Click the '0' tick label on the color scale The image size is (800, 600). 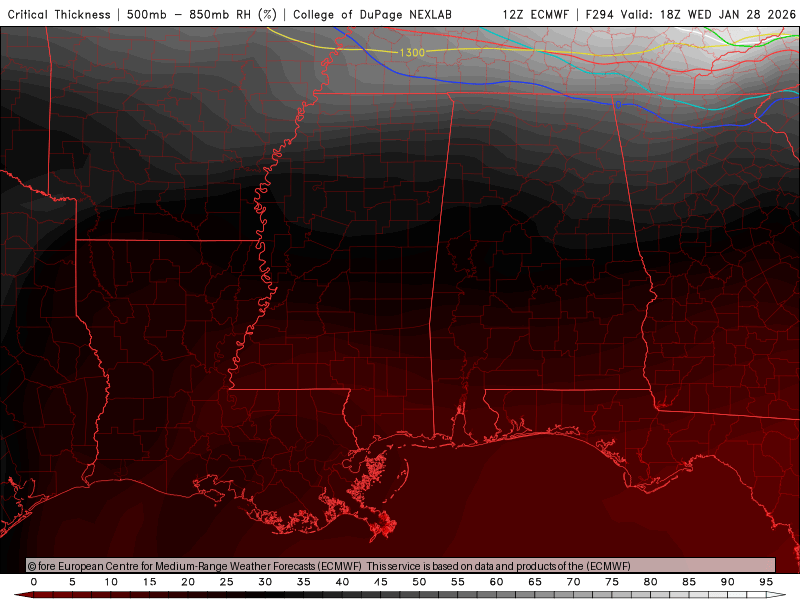34,582
